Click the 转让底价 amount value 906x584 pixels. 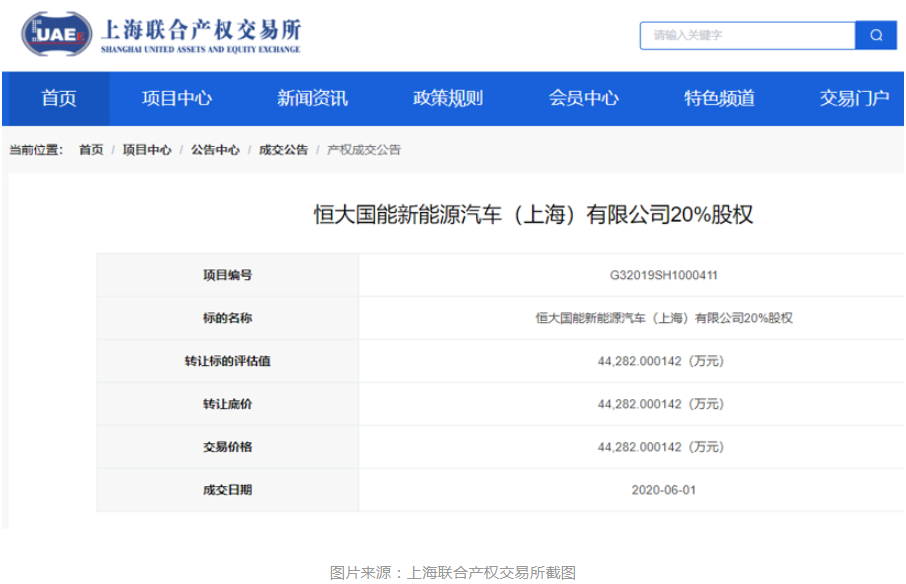tap(660, 404)
